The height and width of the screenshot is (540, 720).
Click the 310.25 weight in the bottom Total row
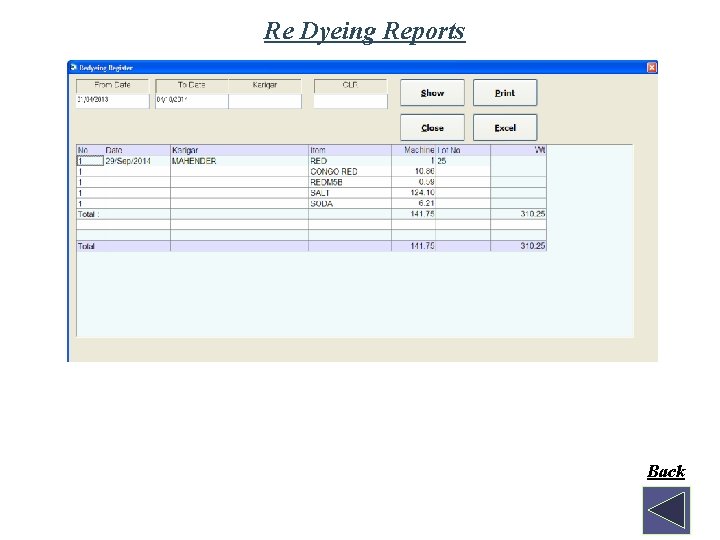(x=518, y=246)
